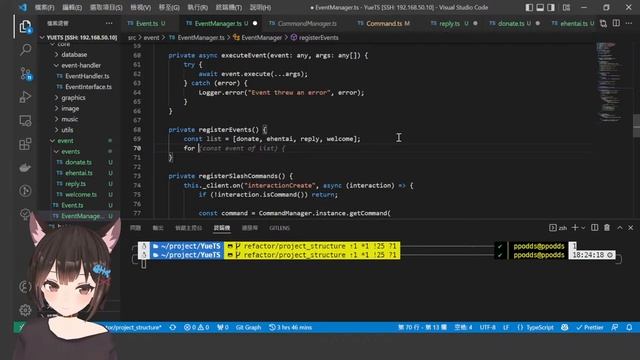Open editor more actions ellipsis
The image size is (640, 360).
[629, 23]
